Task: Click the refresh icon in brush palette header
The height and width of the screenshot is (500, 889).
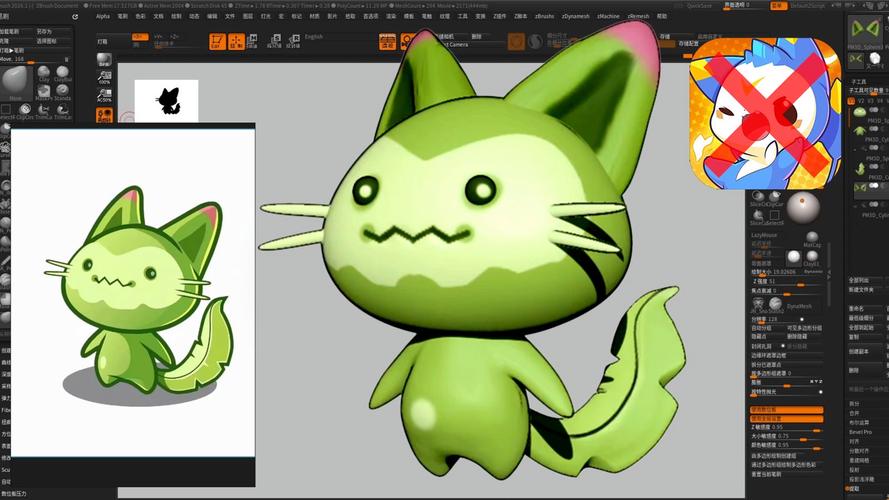Action: [x=75, y=17]
